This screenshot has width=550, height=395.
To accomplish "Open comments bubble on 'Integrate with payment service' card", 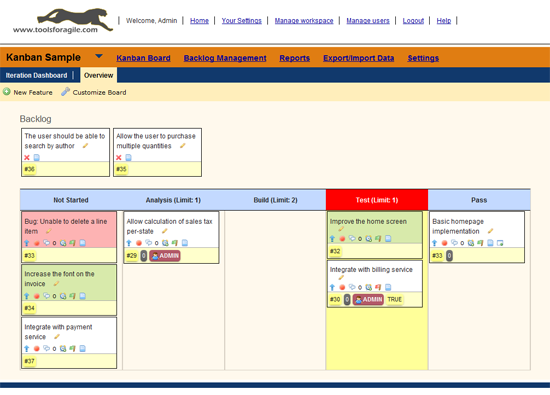I will [x=46, y=348].
